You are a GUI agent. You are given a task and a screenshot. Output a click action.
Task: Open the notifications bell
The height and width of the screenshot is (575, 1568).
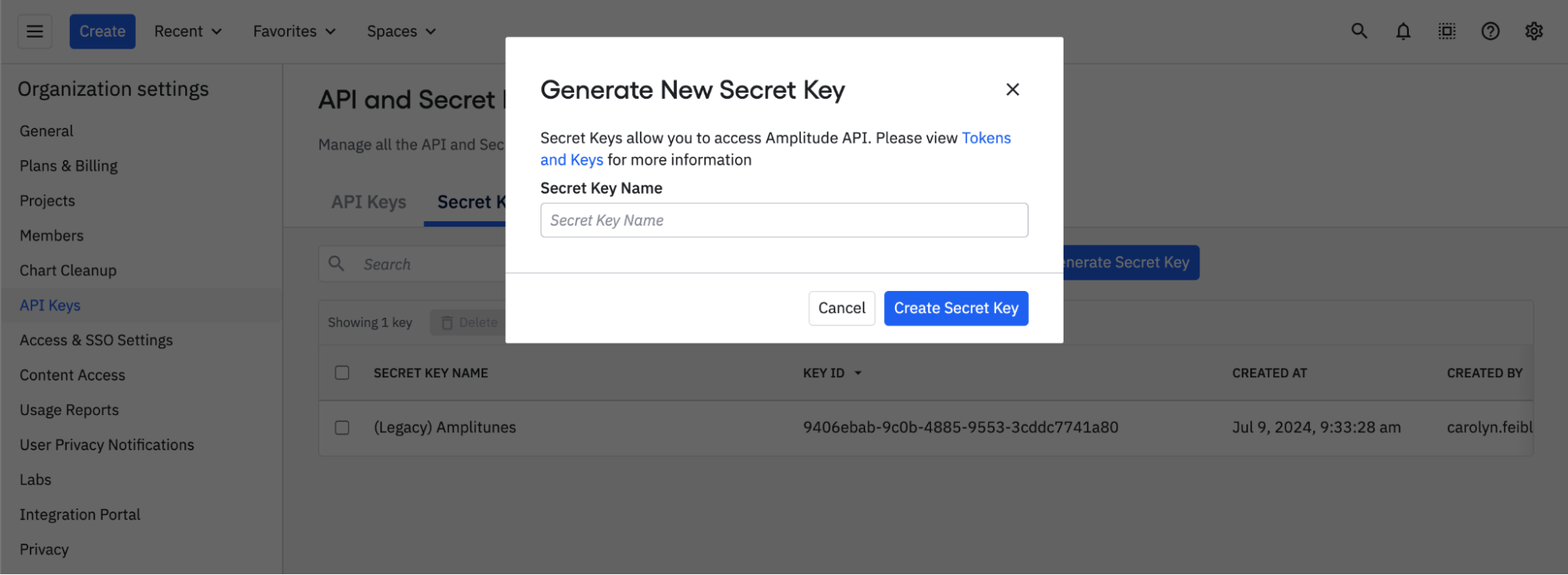pyautogui.click(x=1402, y=31)
